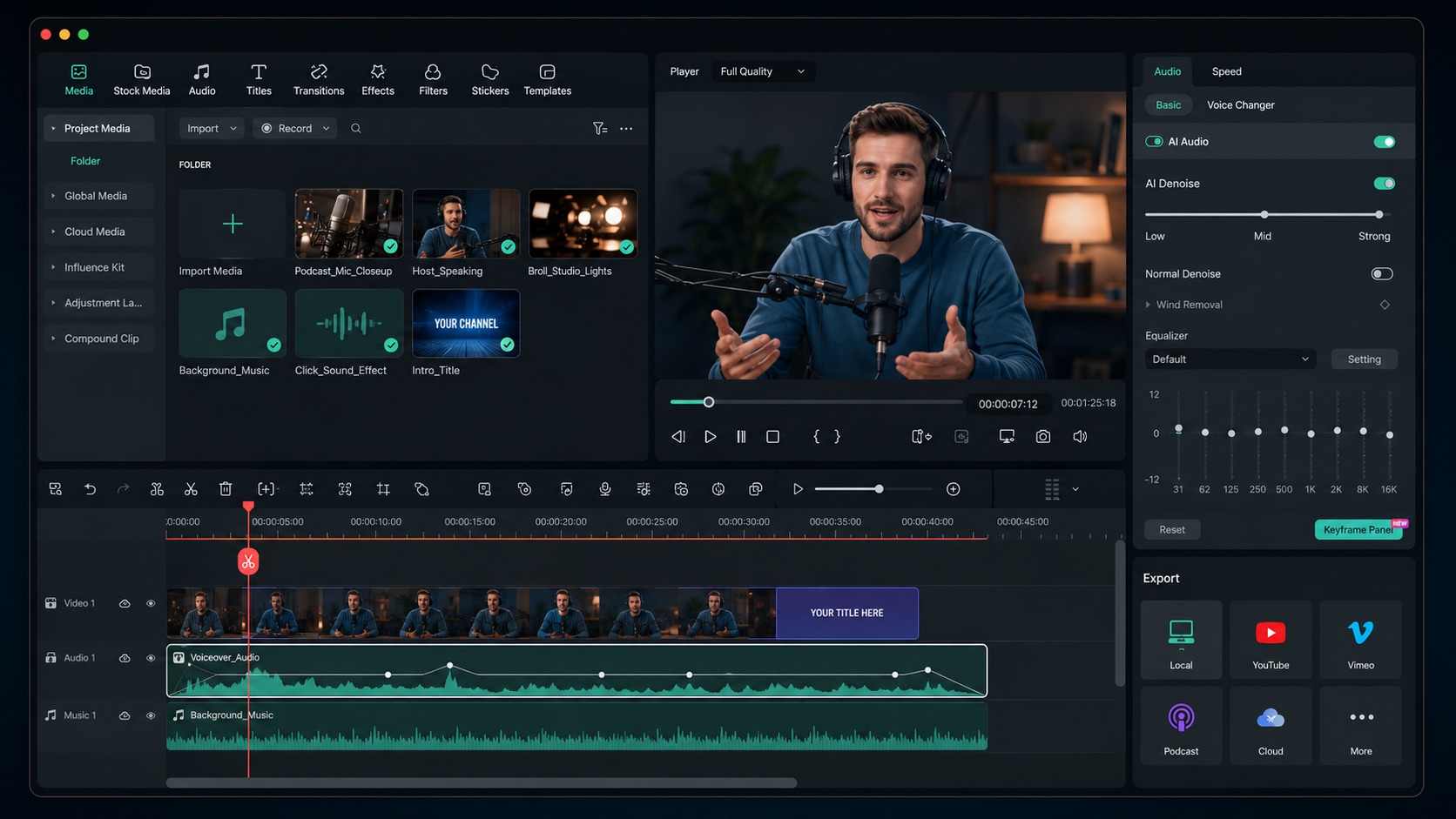
Task: Click the Wind Removal keyframe diamond
Action: [1385, 305]
